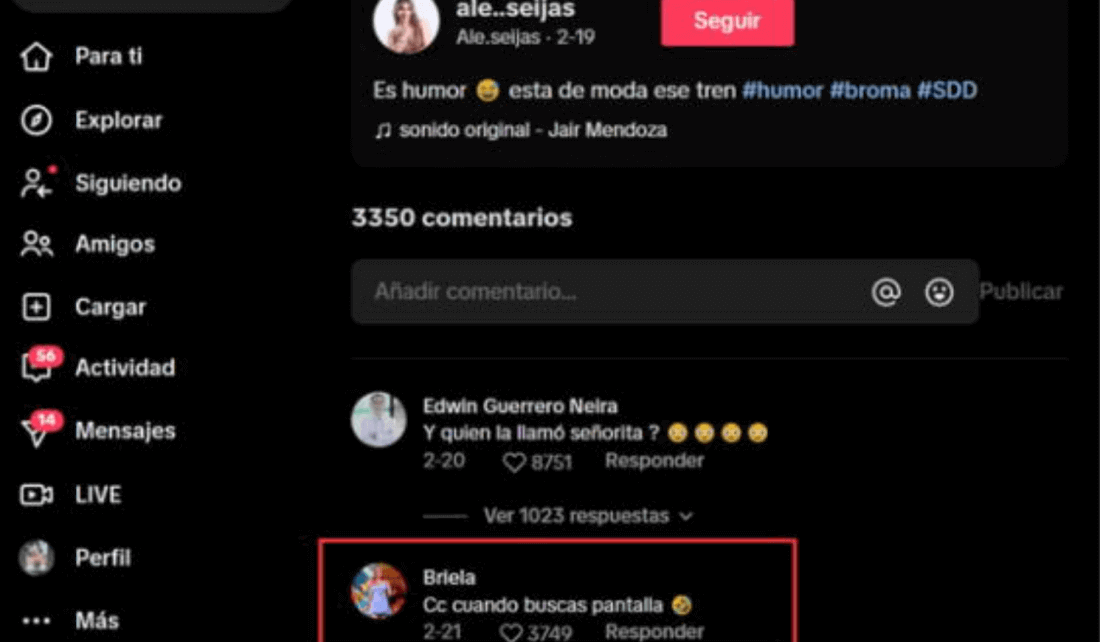
Task: Click the @ mention icon in comment box
Action: coord(886,291)
